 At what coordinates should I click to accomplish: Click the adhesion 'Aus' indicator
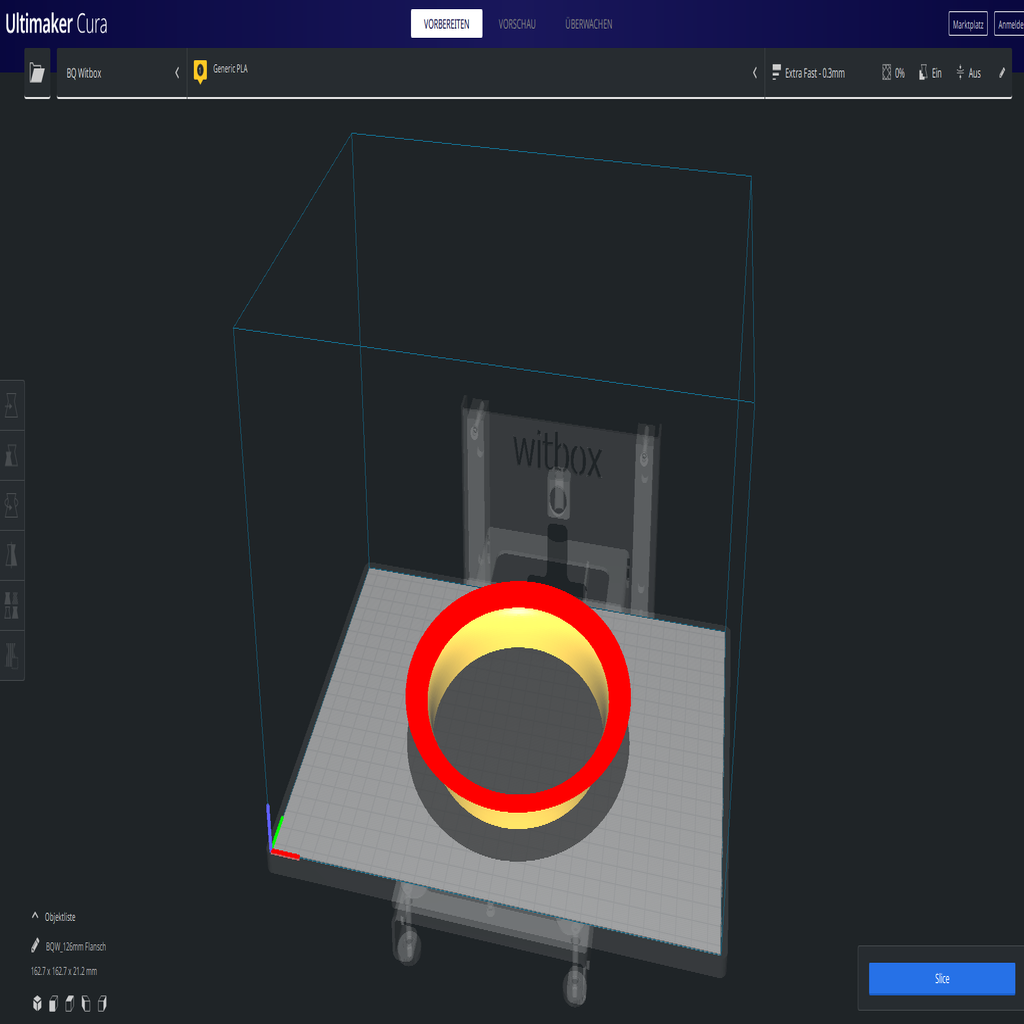(x=967, y=73)
